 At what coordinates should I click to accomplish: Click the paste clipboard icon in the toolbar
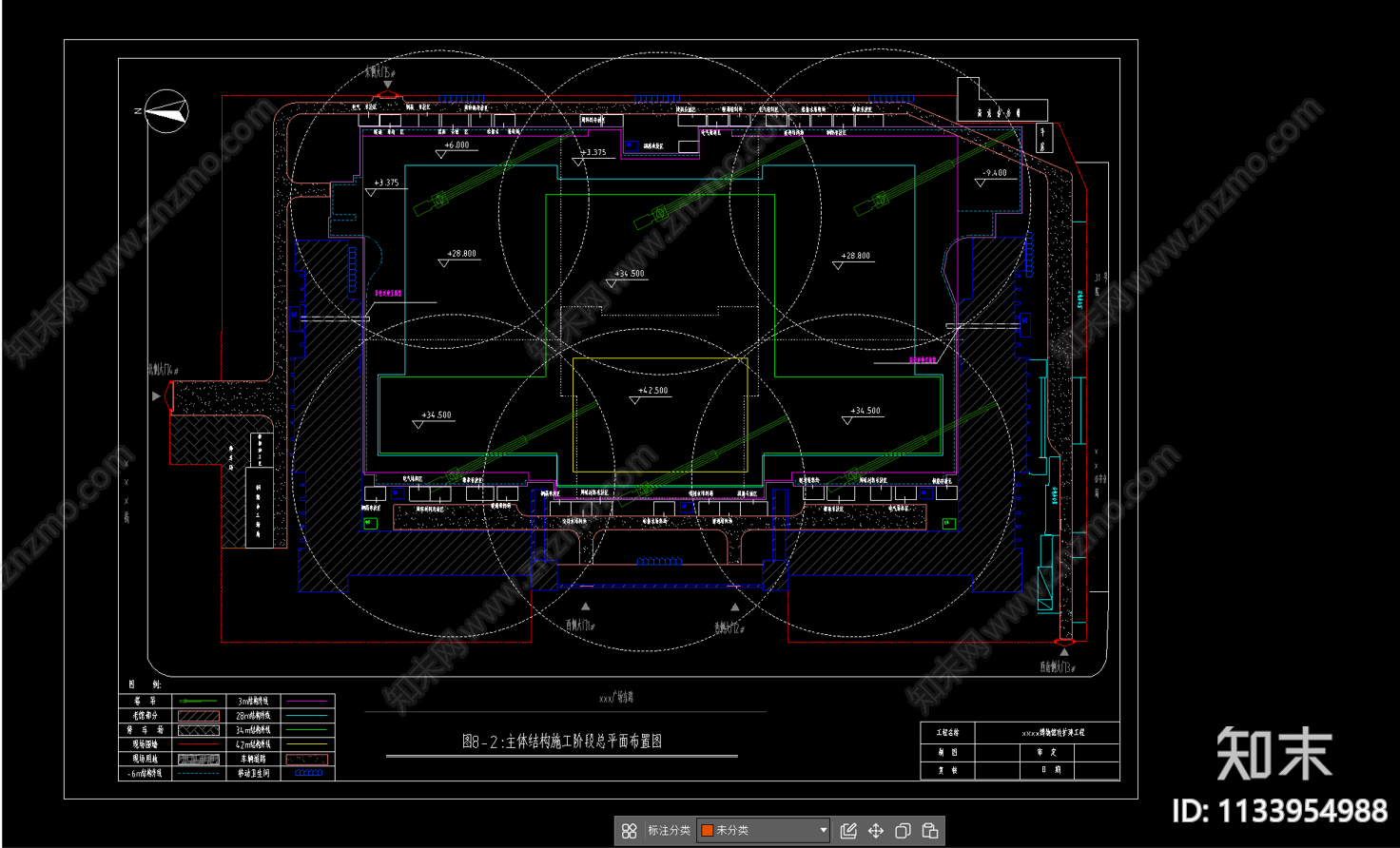click(930, 831)
